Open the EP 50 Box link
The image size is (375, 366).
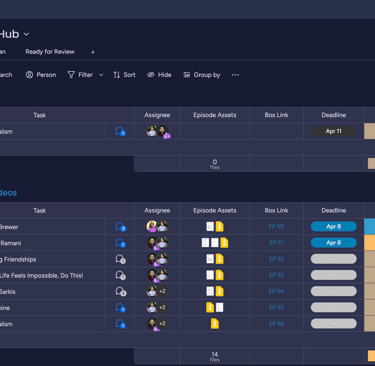(276, 227)
